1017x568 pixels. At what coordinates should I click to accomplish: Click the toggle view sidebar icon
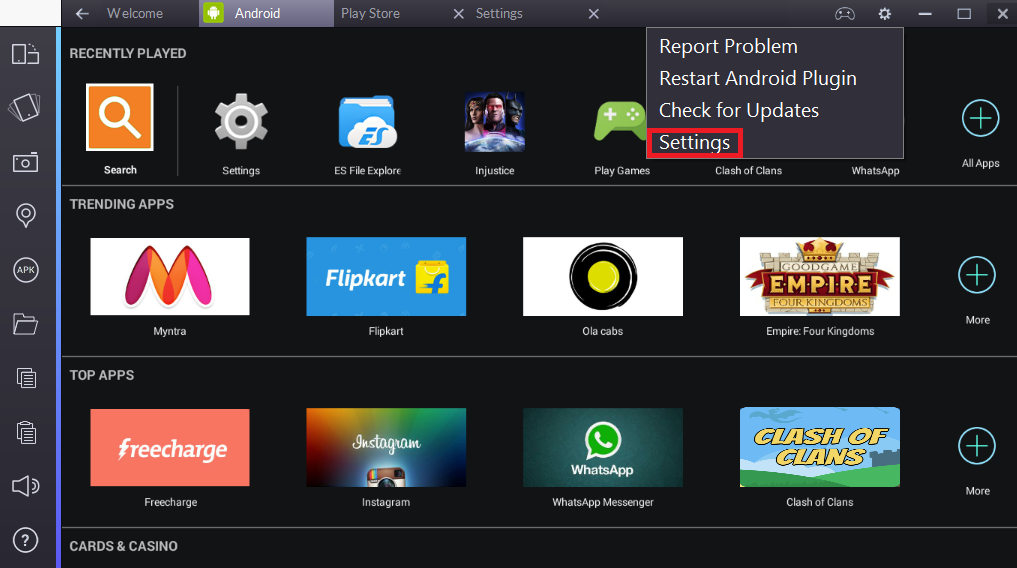pyautogui.click(x=25, y=54)
